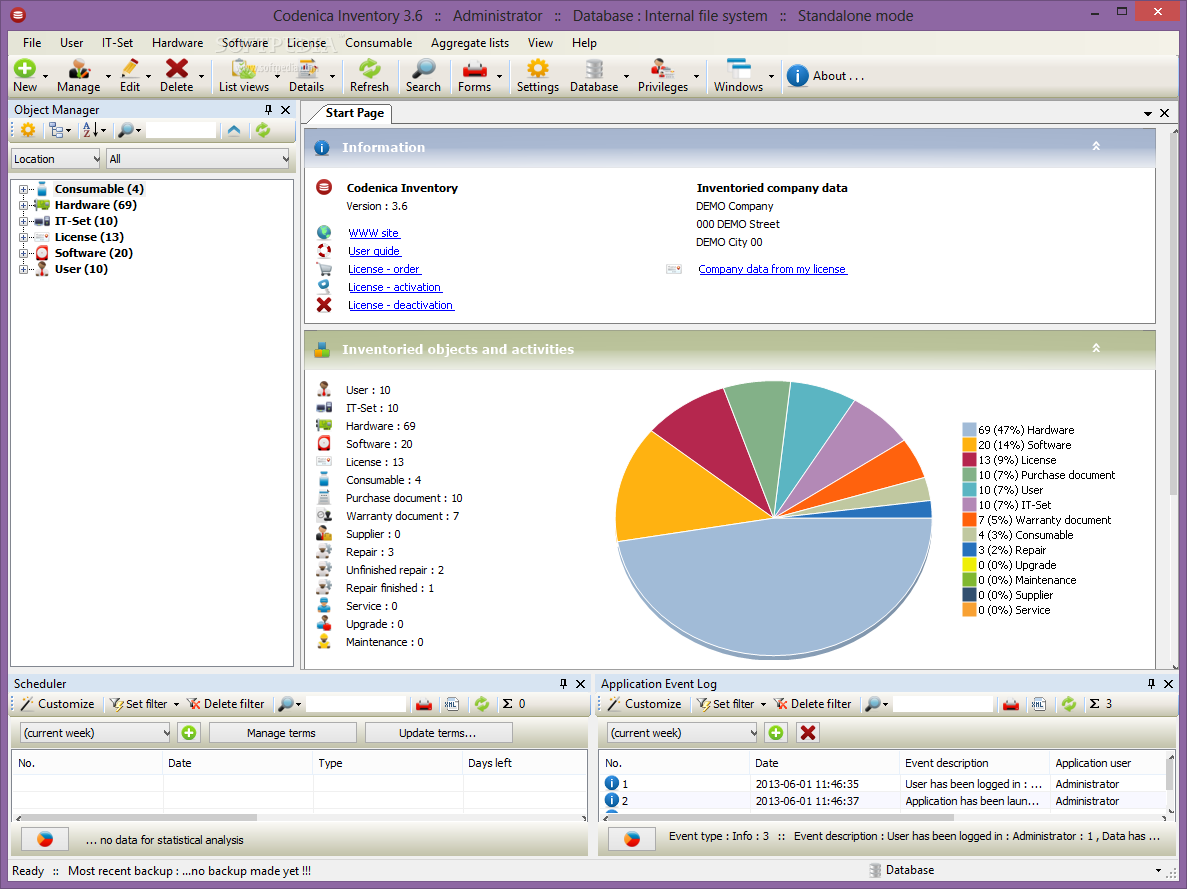Expand the User (10) tree node
The width and height of the screenshot is (1187, 889).
(x=23, y=269)
